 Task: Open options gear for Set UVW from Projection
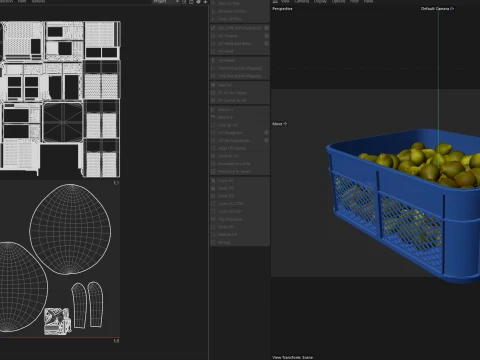(x=267, y=28)
